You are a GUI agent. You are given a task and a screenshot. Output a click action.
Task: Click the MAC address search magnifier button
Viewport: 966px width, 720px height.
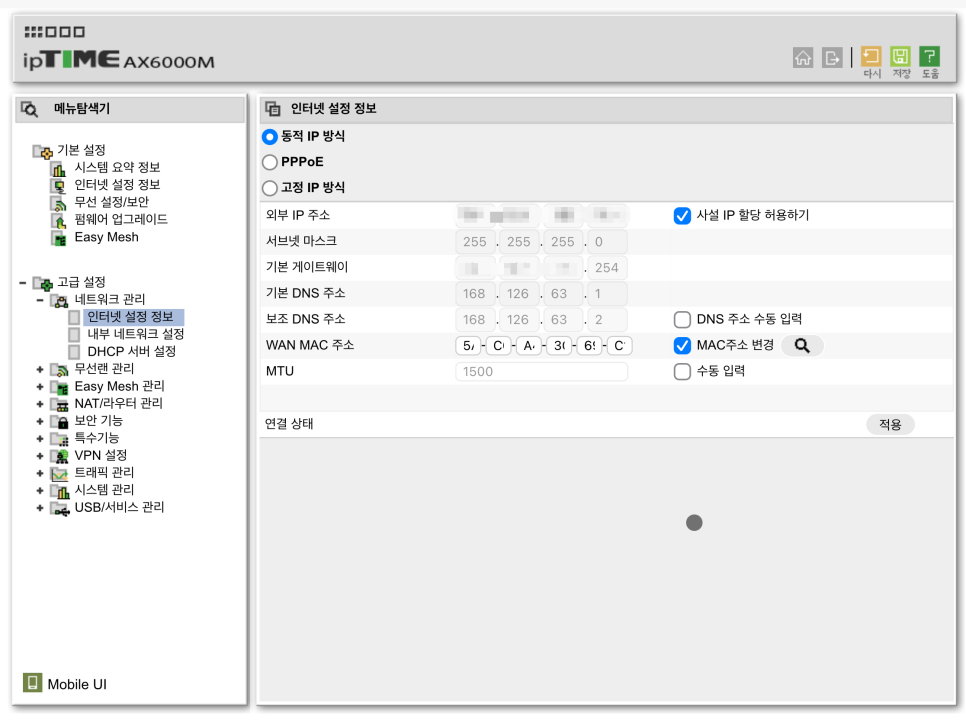point(802,346)
